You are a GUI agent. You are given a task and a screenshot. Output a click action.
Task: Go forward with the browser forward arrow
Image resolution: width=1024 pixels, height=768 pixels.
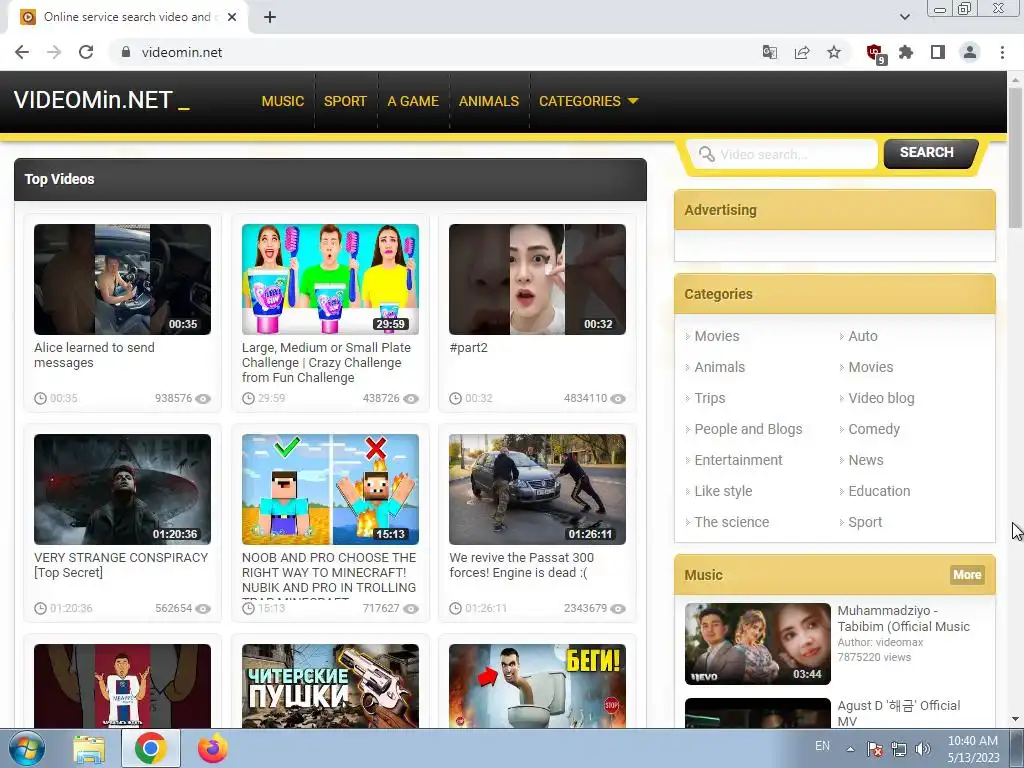click(54, 52)
